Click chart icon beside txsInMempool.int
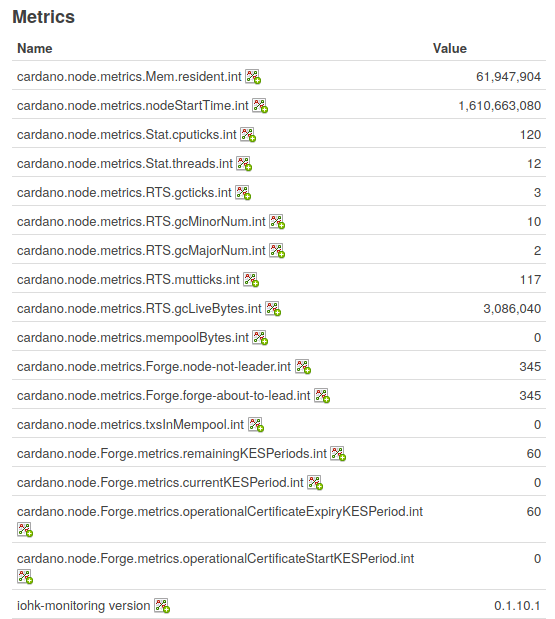Viewport: 555px width, 619px height. click(x=256, y=425)
